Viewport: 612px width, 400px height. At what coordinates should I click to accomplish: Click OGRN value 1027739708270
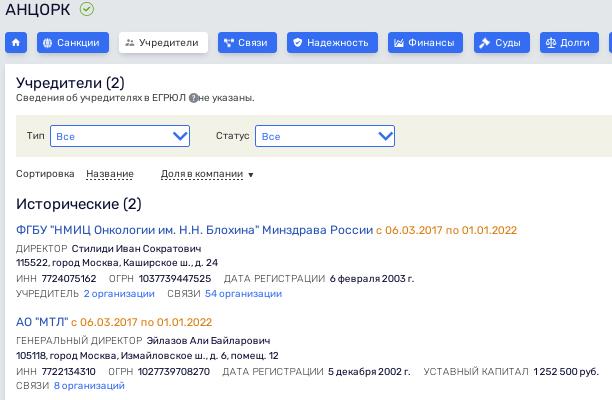[174, 372]
